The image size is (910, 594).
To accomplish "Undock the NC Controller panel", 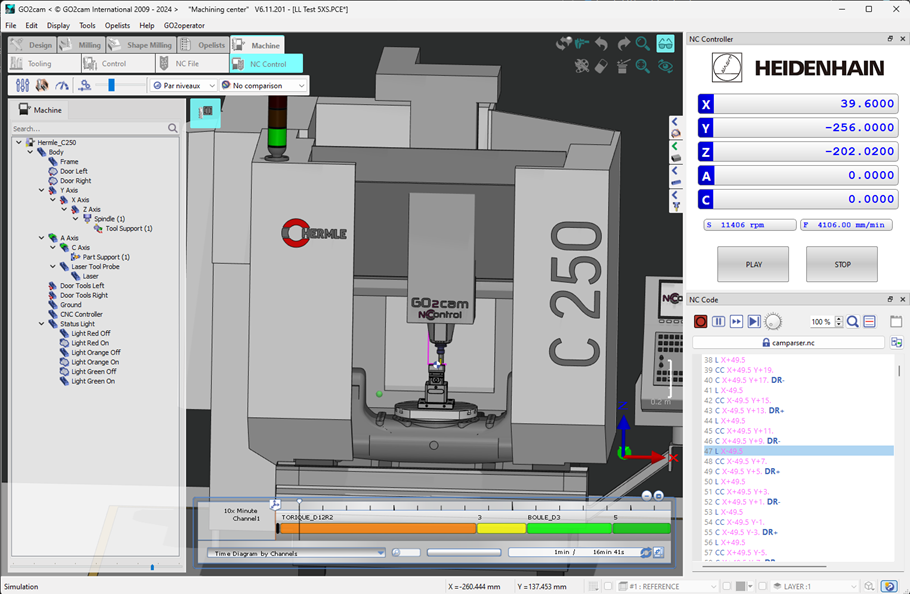I will [x=890, y=39].
